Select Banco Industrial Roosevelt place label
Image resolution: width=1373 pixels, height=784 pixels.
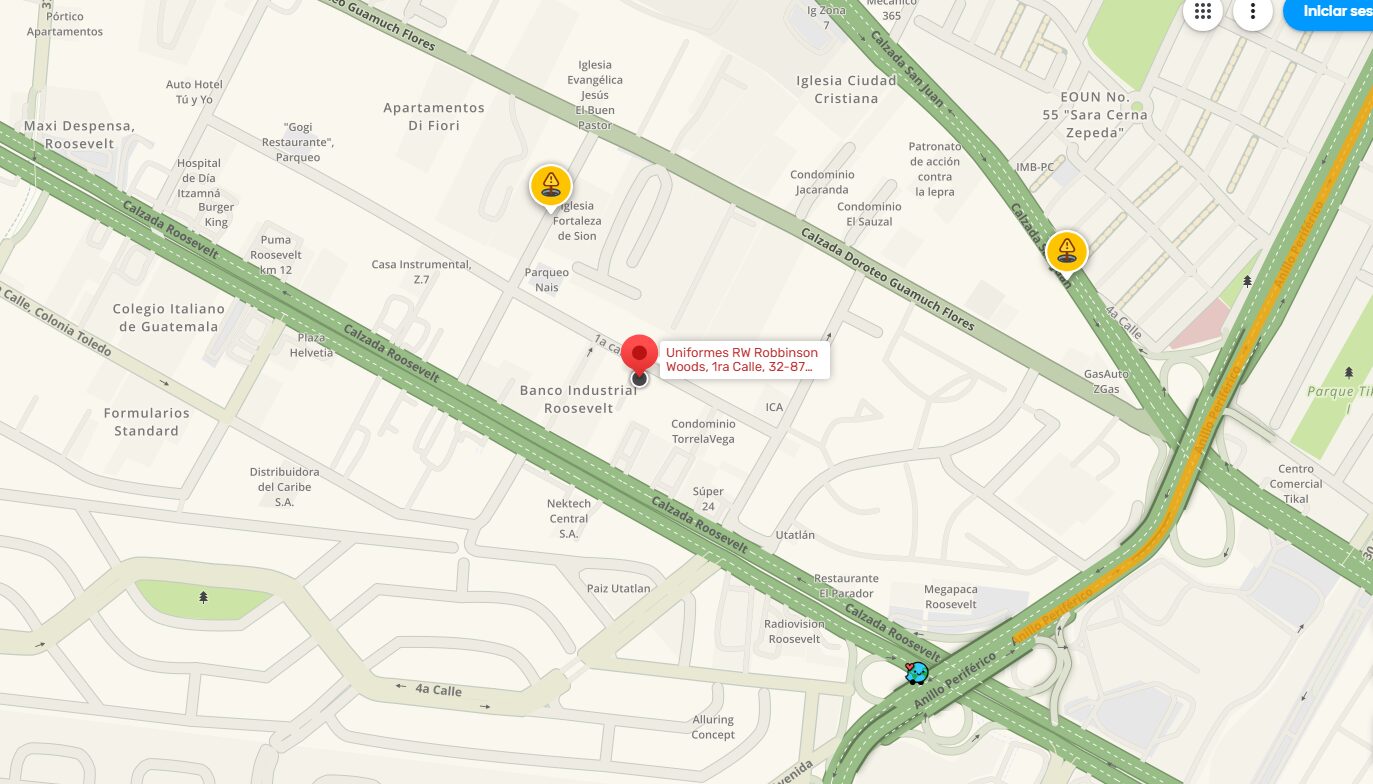[578, 399]
